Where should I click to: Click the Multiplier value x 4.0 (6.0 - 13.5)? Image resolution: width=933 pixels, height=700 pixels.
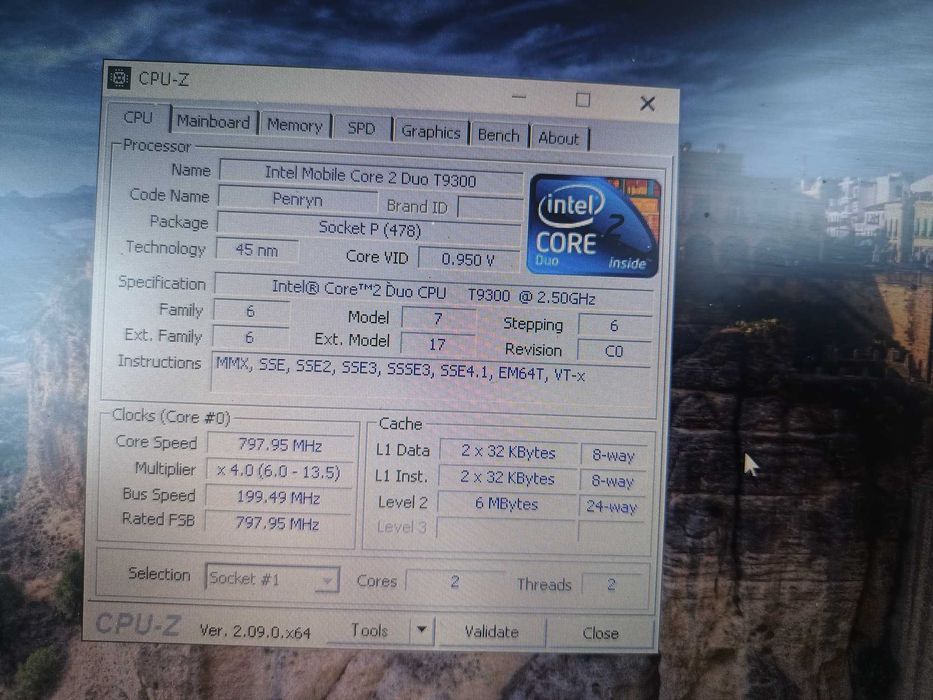[279, 471]
